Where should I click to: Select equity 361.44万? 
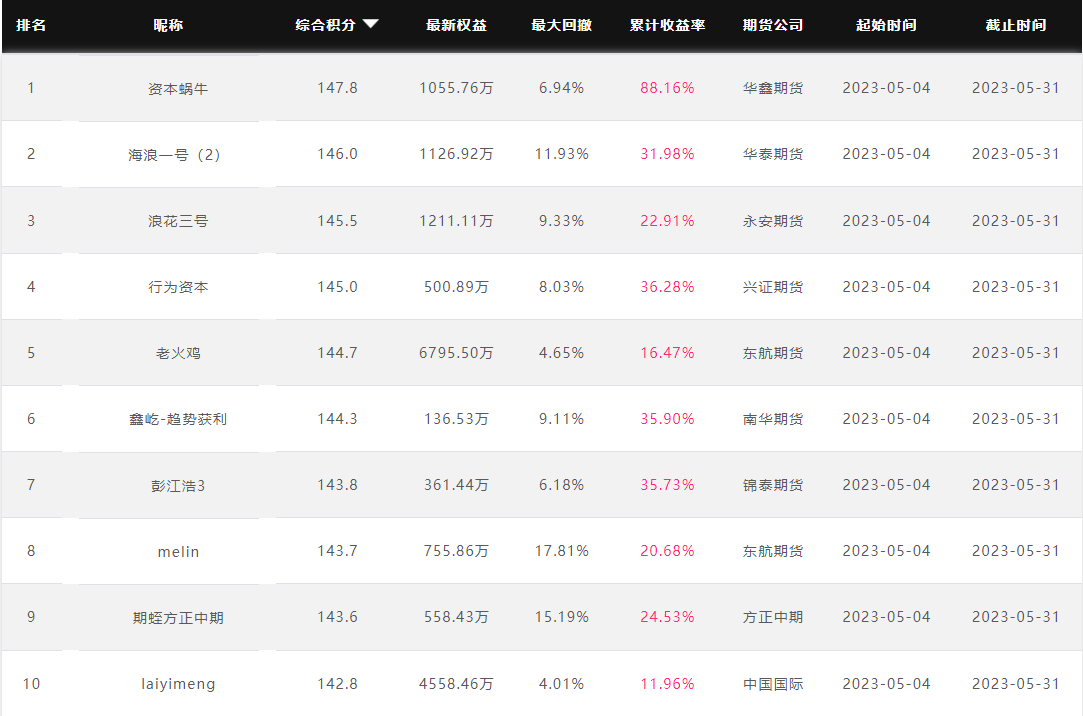(456, 485)
